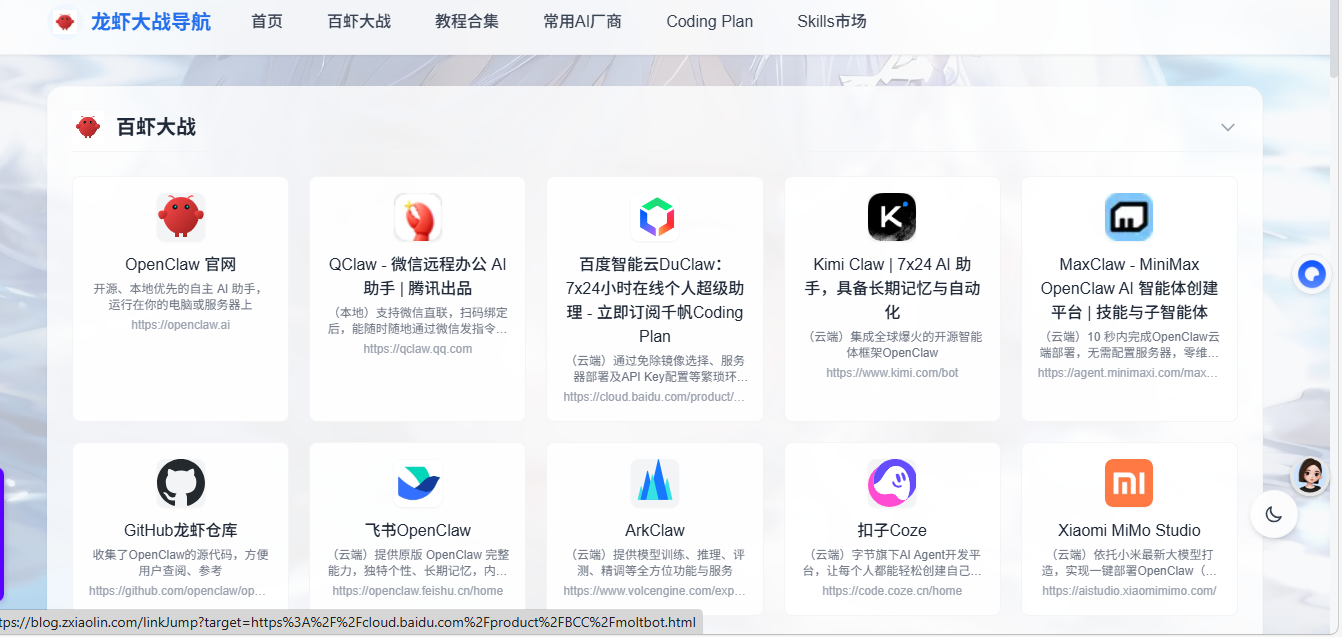This screenshot has height=637, width=1342.
Task: Toggle dark mode with moon button
Action: (x=1273, y=514)
